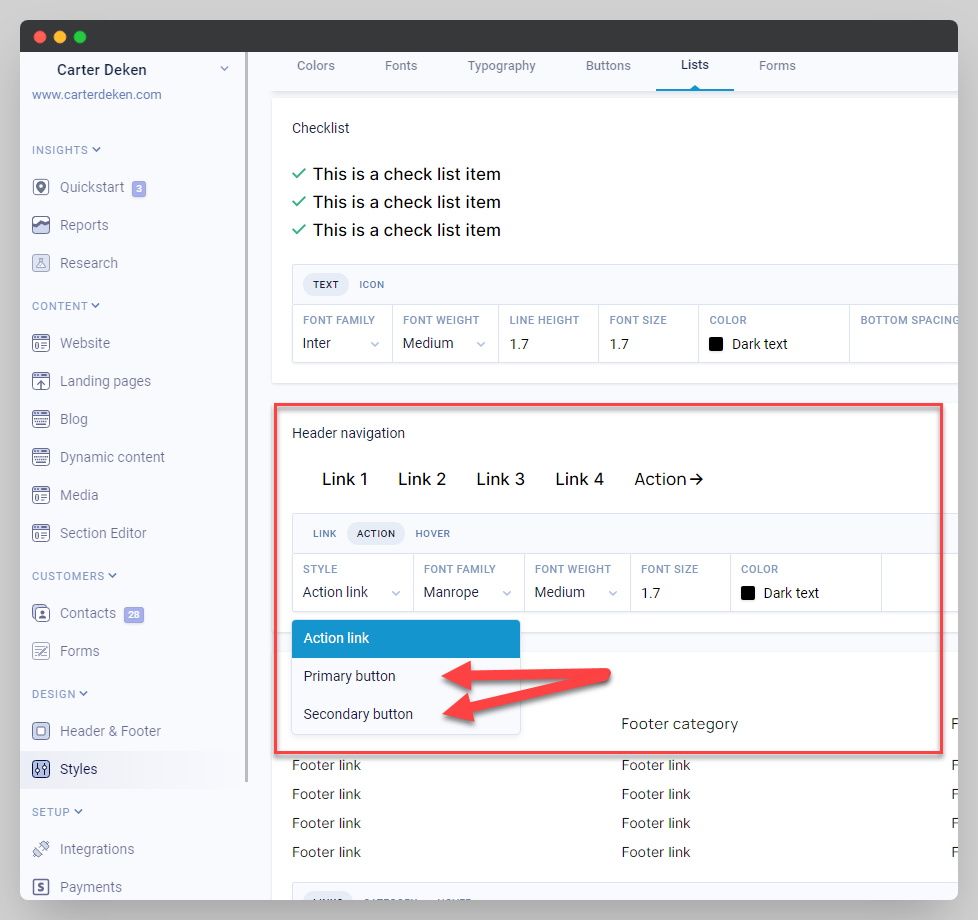
Task: Click the Action arrow navigation link
Action: click(x=668, y=479)
